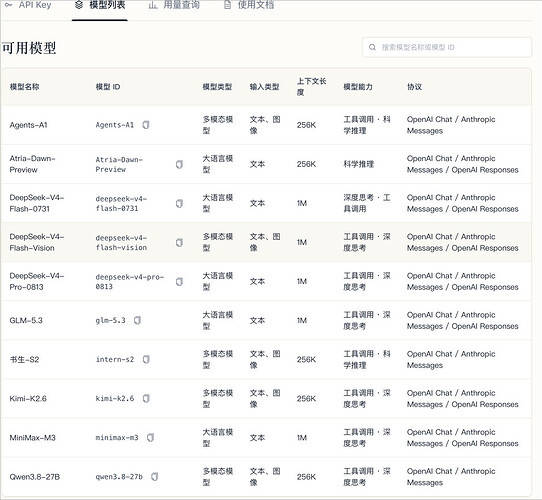This screenshot has height=500, width=542.
Task: Select the MiniMax-M3 model name
Action: coord(32,437)
